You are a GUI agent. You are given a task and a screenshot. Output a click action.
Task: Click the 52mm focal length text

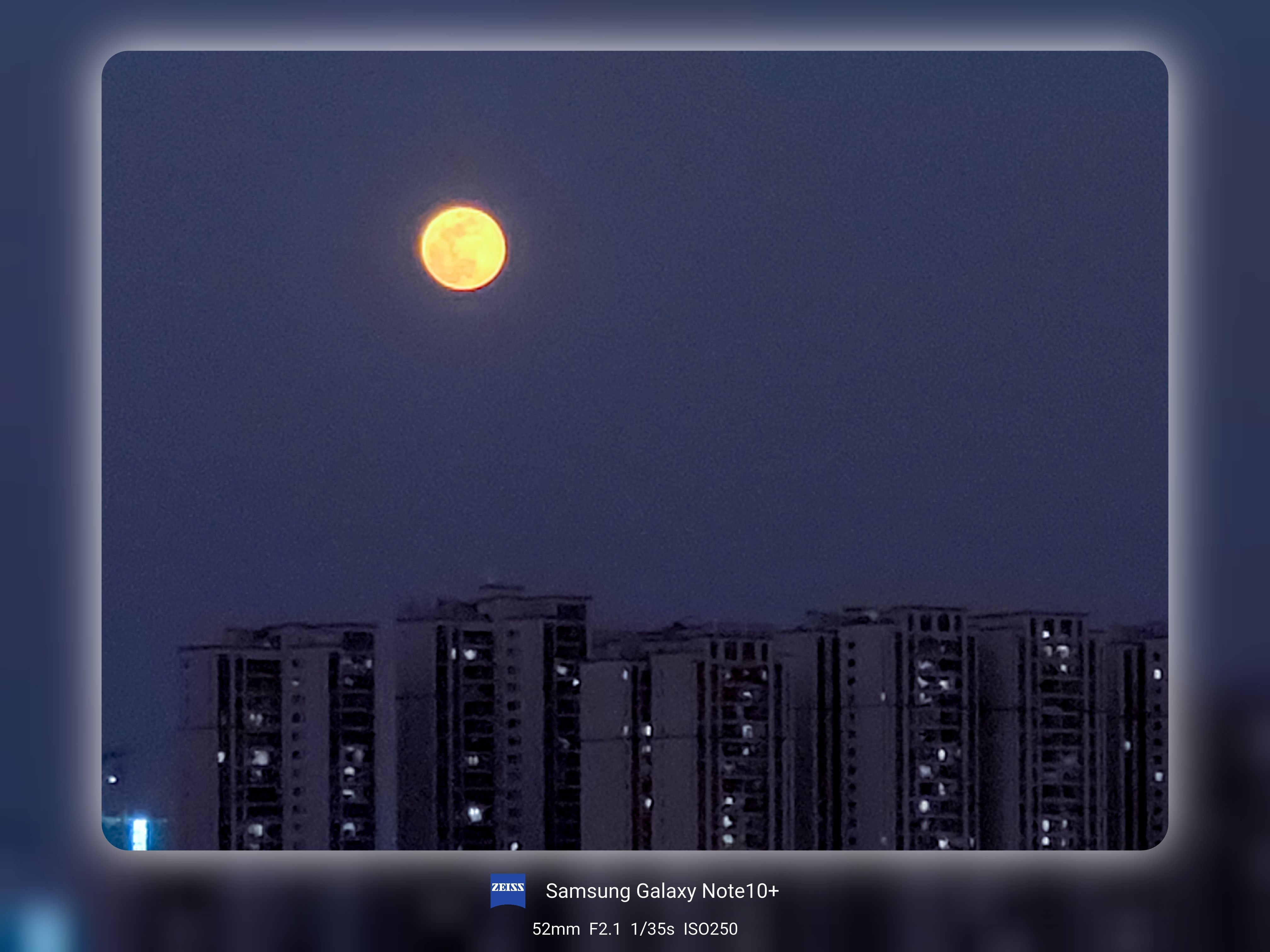tap(556, 929)
